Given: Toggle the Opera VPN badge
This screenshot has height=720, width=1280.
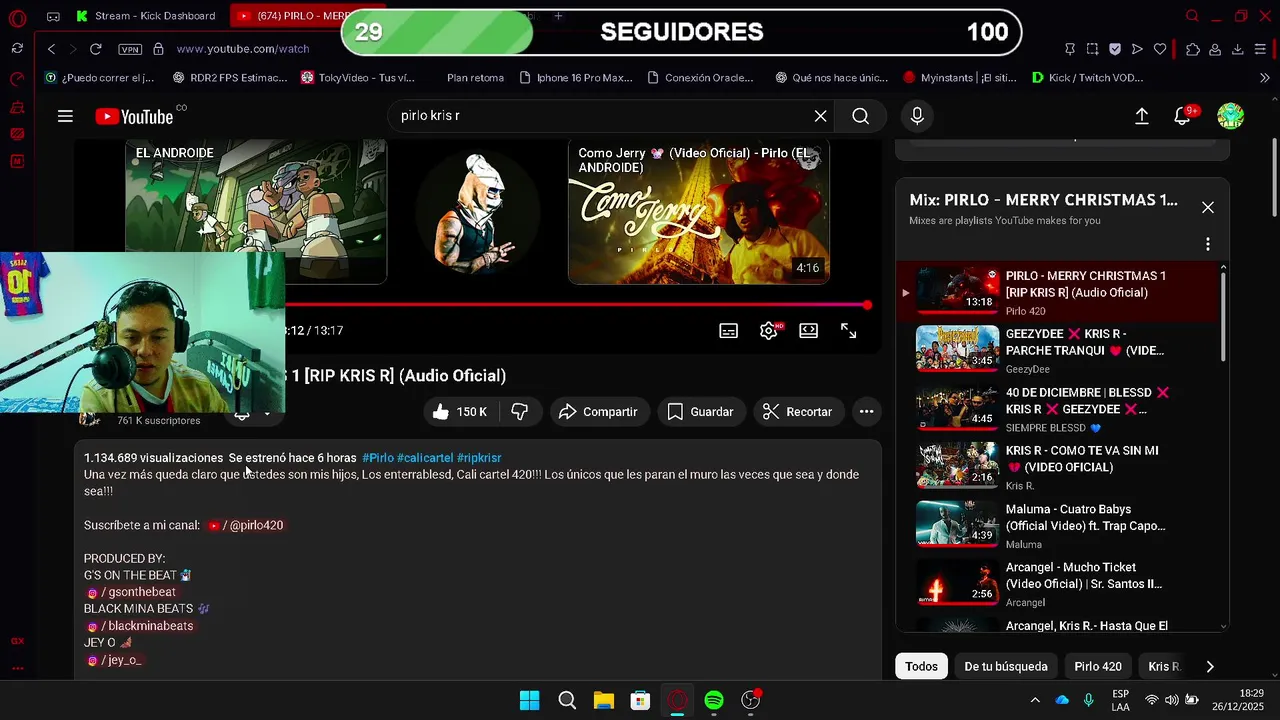Looking at the screenshot, I should point(130,49).
